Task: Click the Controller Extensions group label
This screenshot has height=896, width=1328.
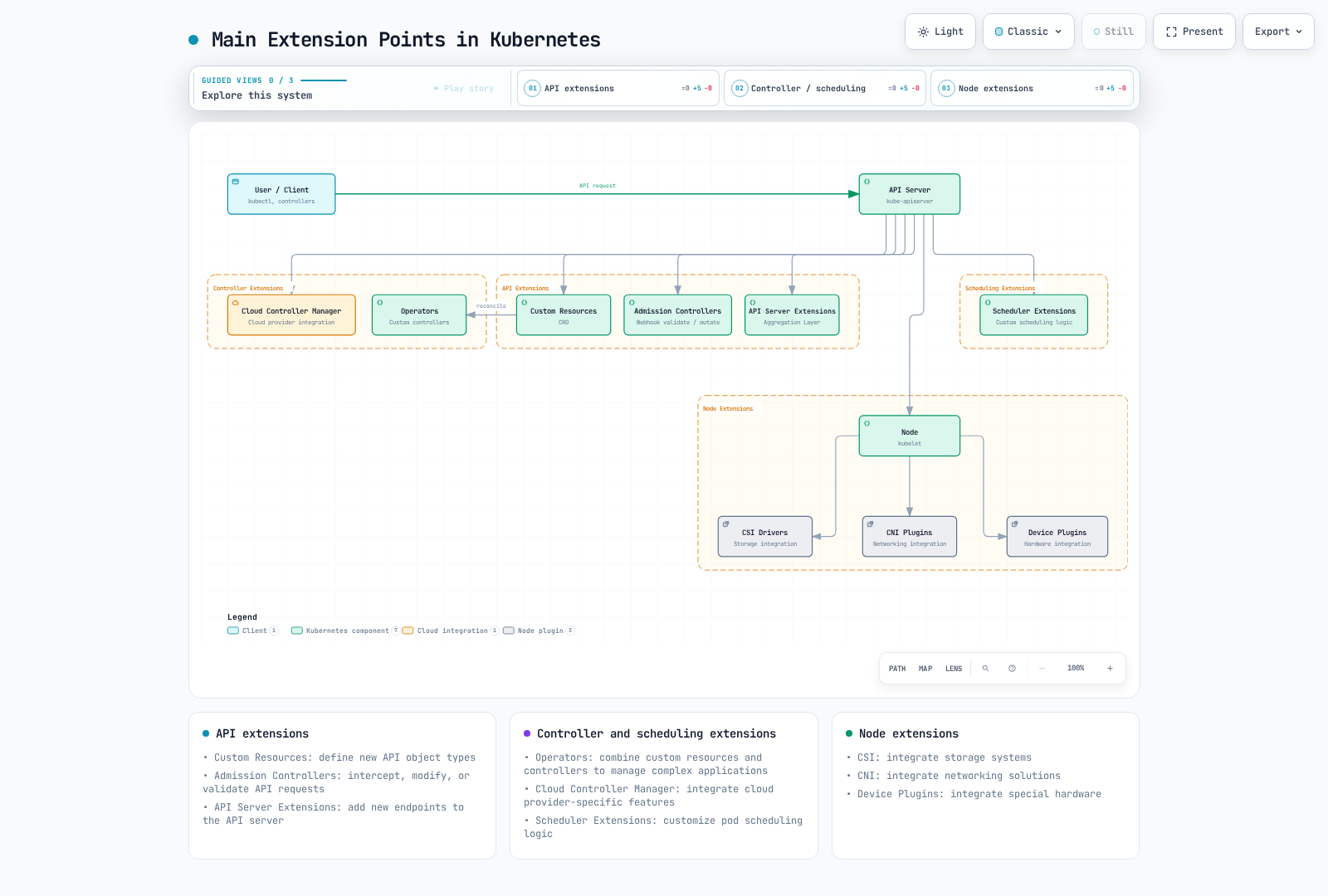Action: click(x=248, y=289)
